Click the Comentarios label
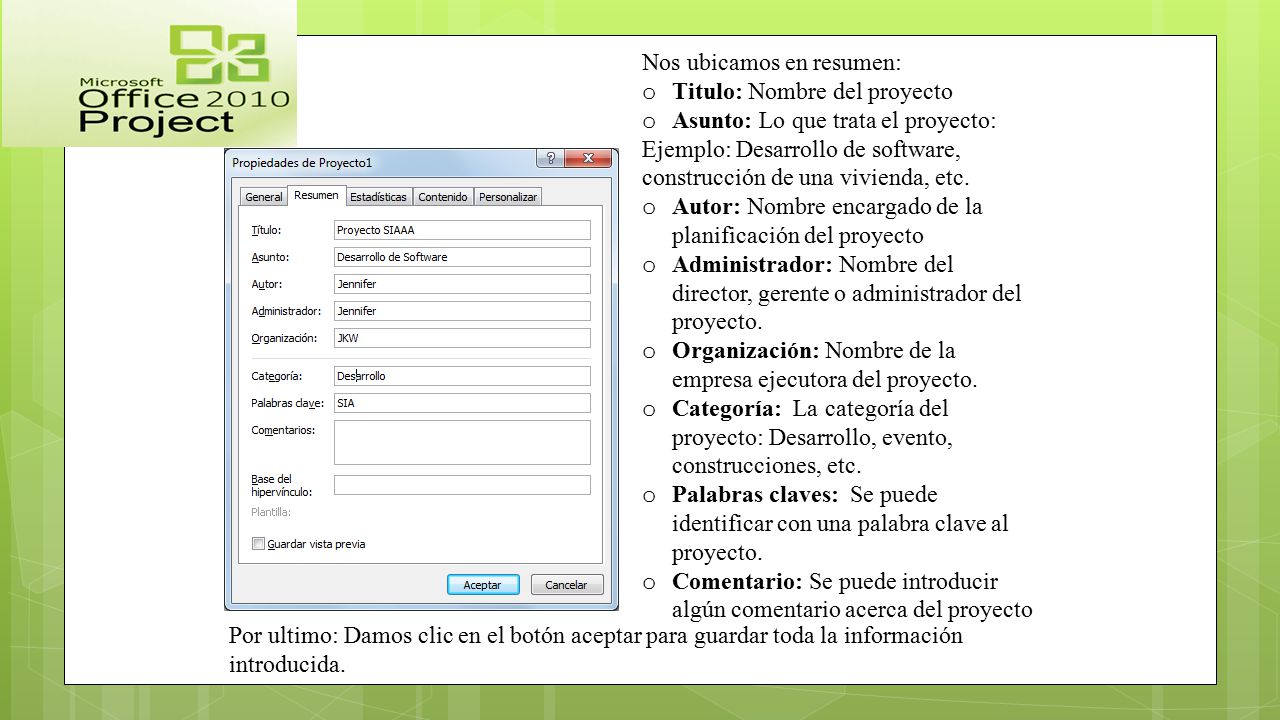This screenshot has width=1280, height=720. (283, 430)
